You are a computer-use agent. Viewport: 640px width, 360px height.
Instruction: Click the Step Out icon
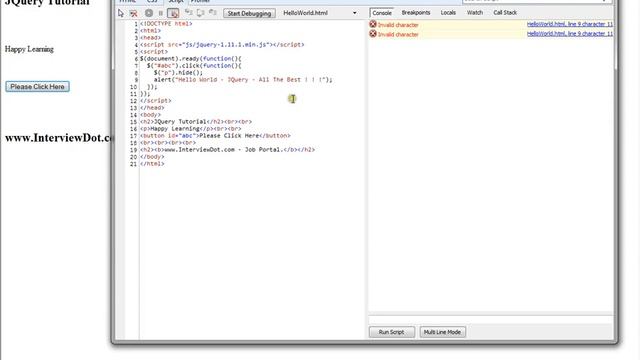[x=213, y=13]
